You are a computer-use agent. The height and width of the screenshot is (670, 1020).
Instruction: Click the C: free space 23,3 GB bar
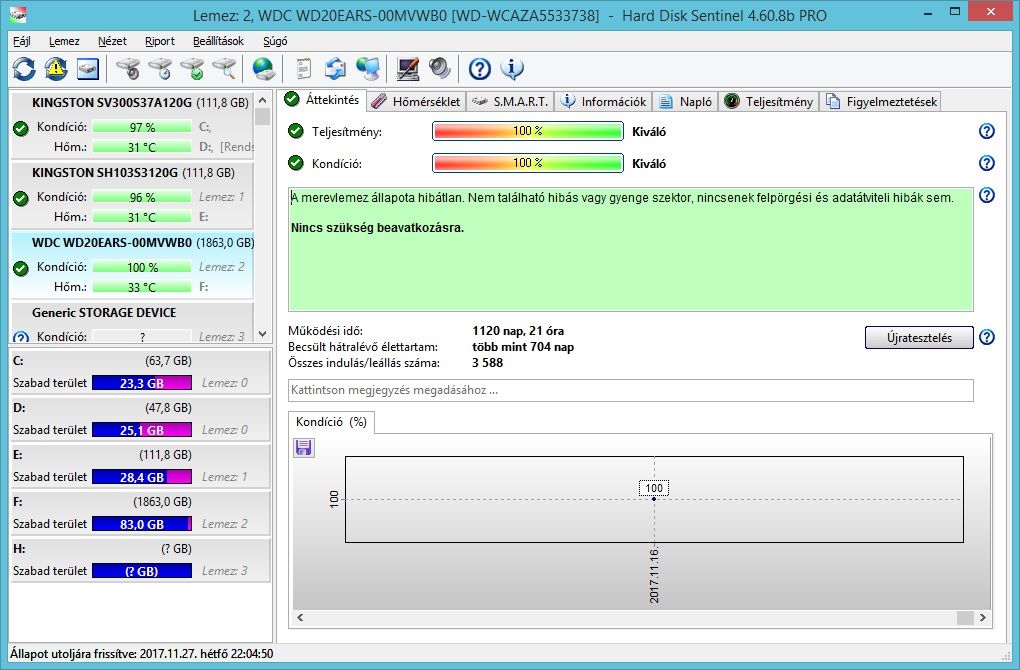[x=142, y=383]
